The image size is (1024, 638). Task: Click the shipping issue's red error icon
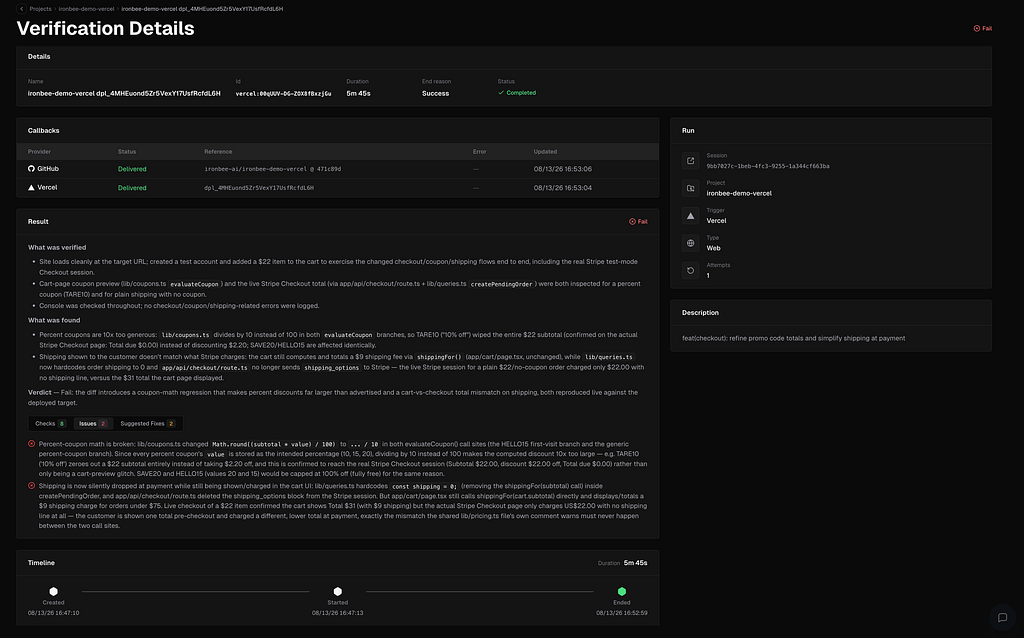[31, 485]
